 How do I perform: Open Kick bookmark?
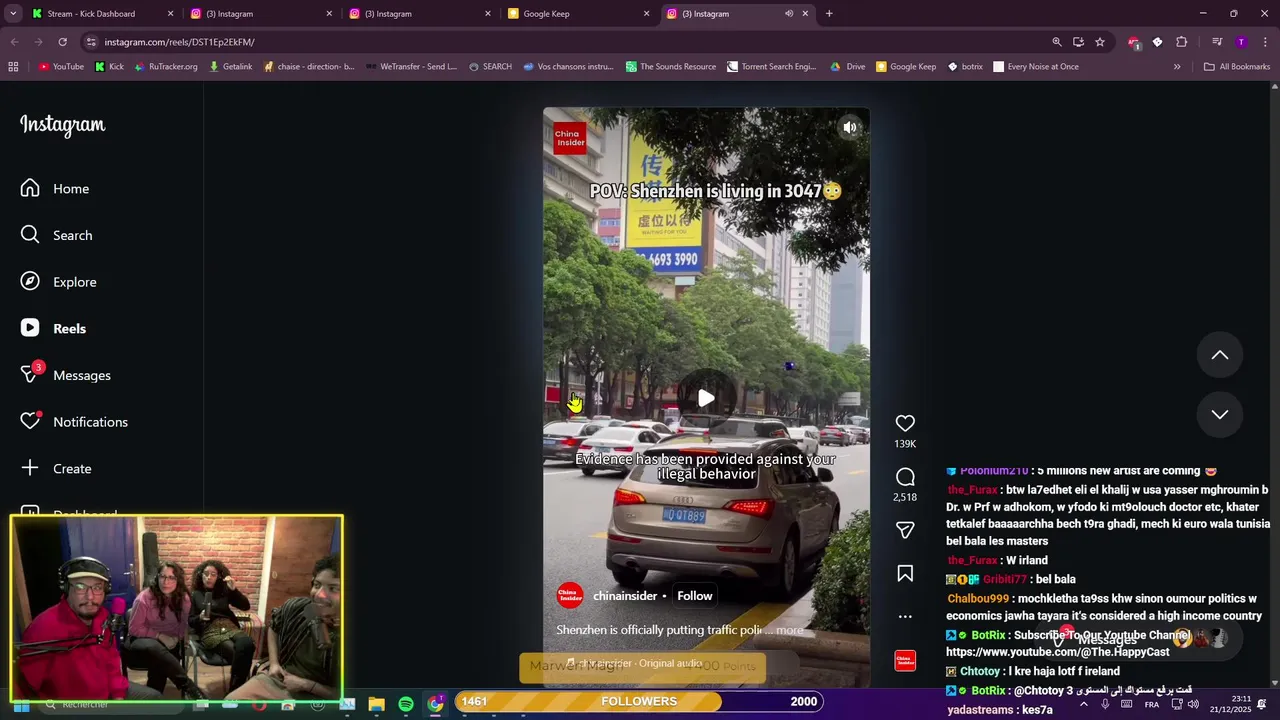109,67
